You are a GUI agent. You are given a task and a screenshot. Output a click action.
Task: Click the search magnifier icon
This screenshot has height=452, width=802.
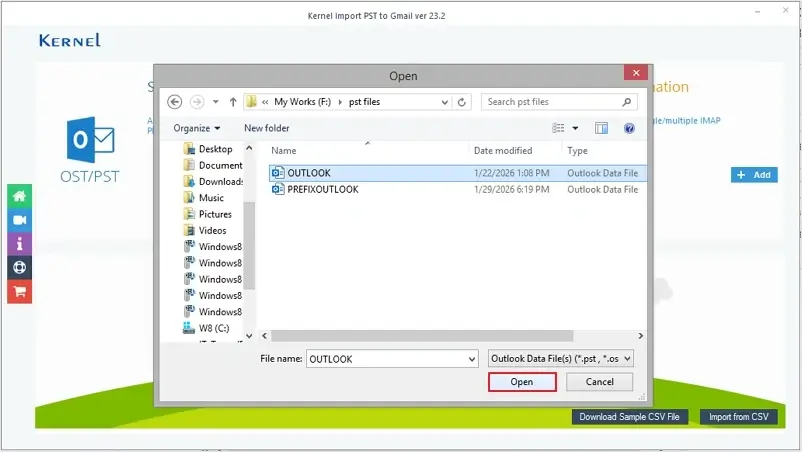click(627, 102)
